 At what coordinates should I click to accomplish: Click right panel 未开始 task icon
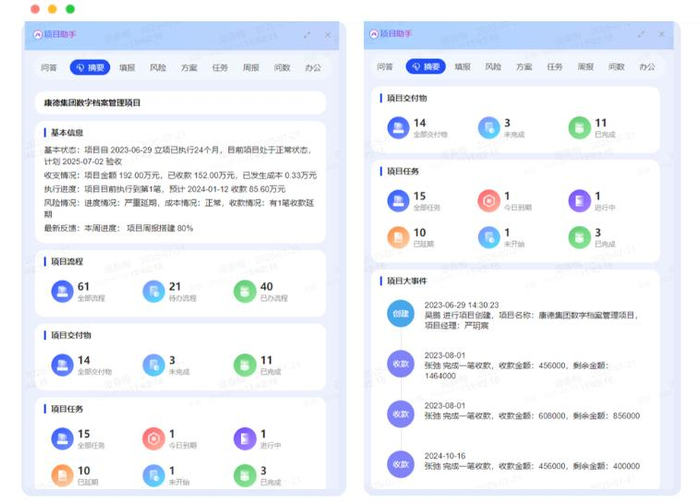coord(489,237)
